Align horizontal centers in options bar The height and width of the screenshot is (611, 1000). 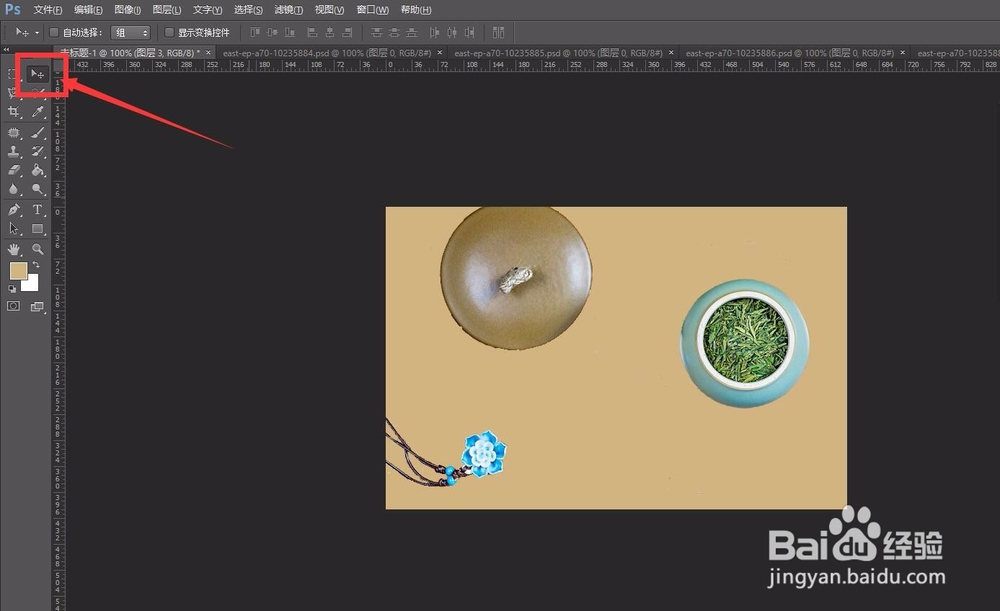(330, 33)
